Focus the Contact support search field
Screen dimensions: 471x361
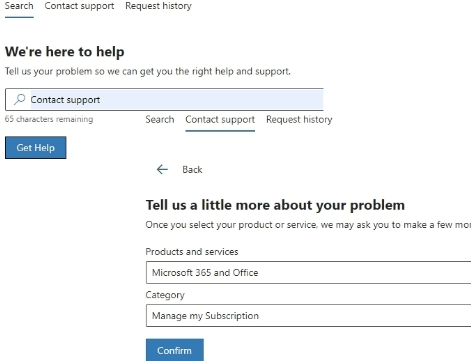pos(164,99)
